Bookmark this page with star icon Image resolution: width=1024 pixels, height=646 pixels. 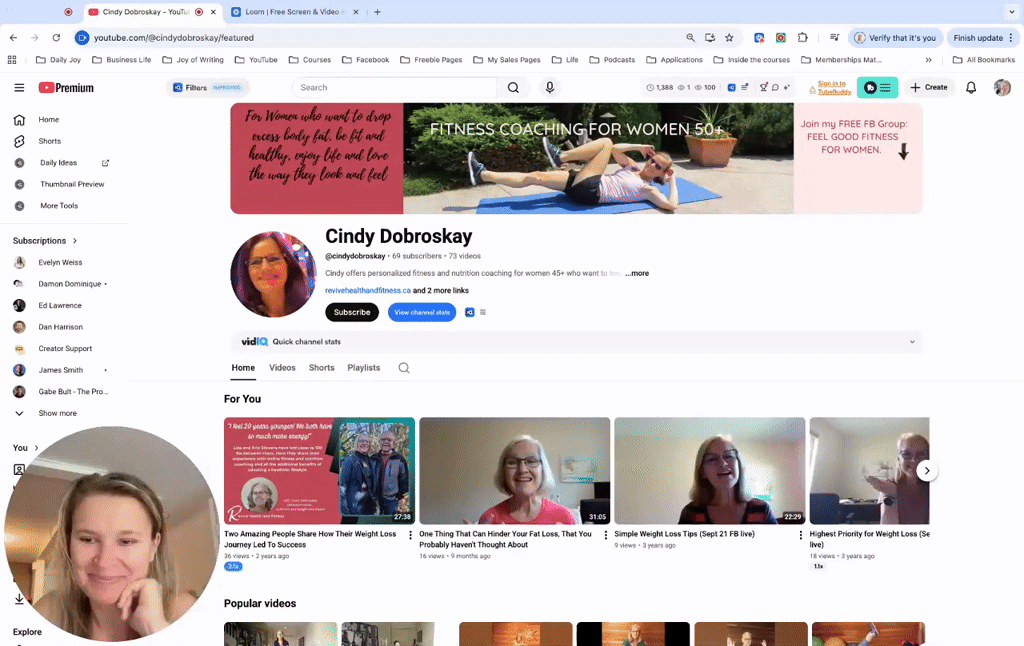pyautogui.click(x=729, y=38)
